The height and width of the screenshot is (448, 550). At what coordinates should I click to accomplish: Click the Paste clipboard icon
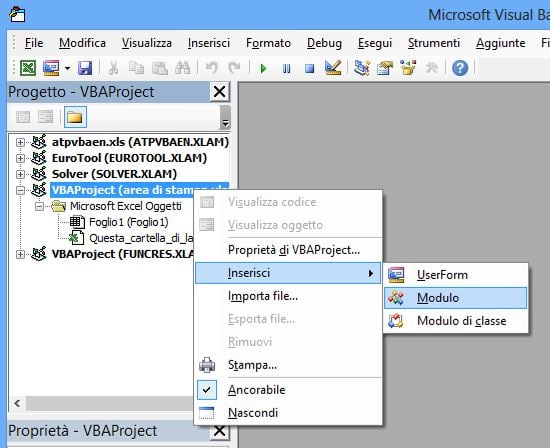tap(160, 68)
